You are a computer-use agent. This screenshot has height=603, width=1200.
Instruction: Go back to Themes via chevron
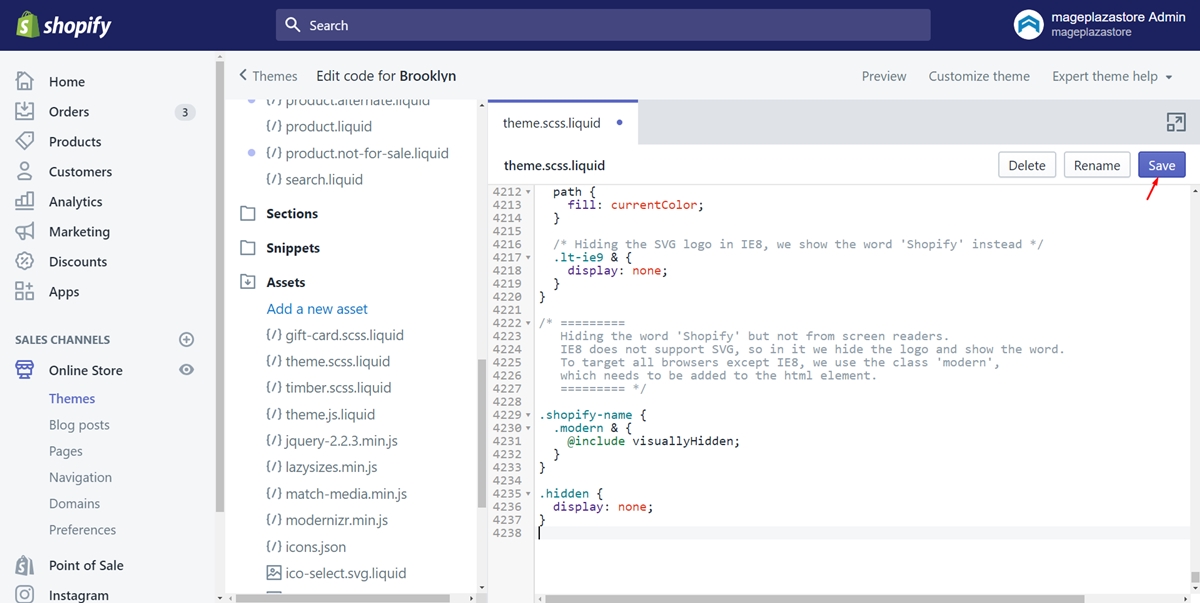tap(243, 75)
